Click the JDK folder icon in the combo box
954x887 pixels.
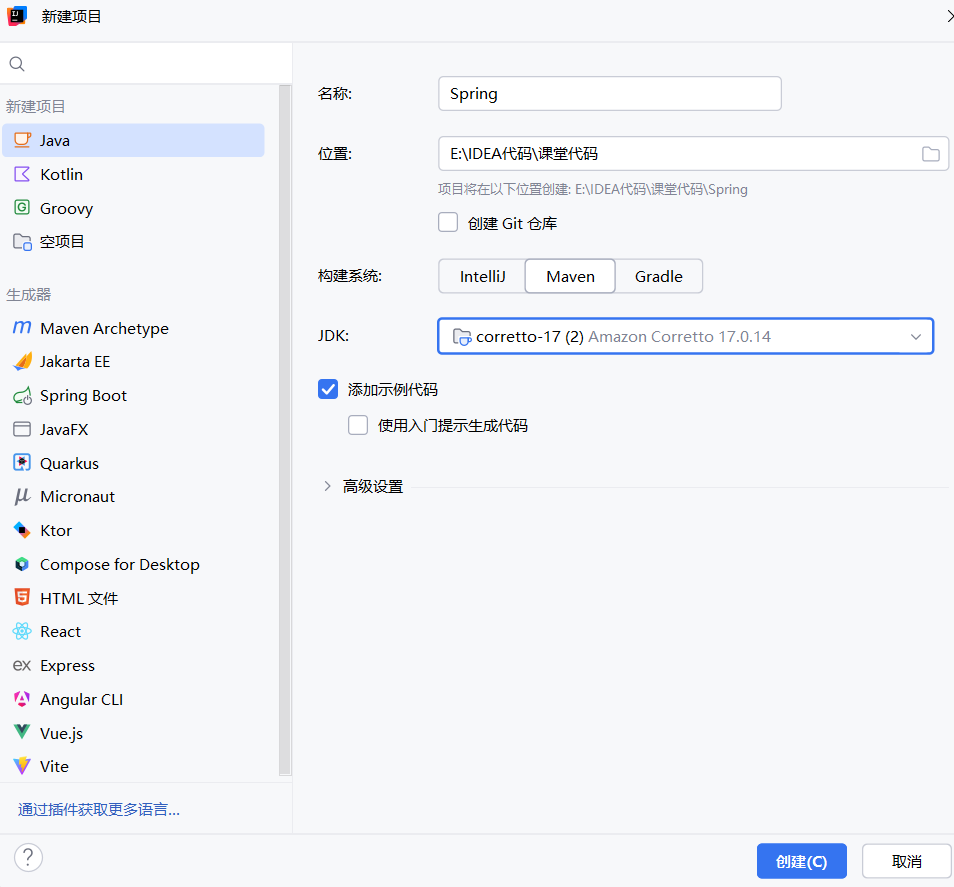click(x=462, y=336)
